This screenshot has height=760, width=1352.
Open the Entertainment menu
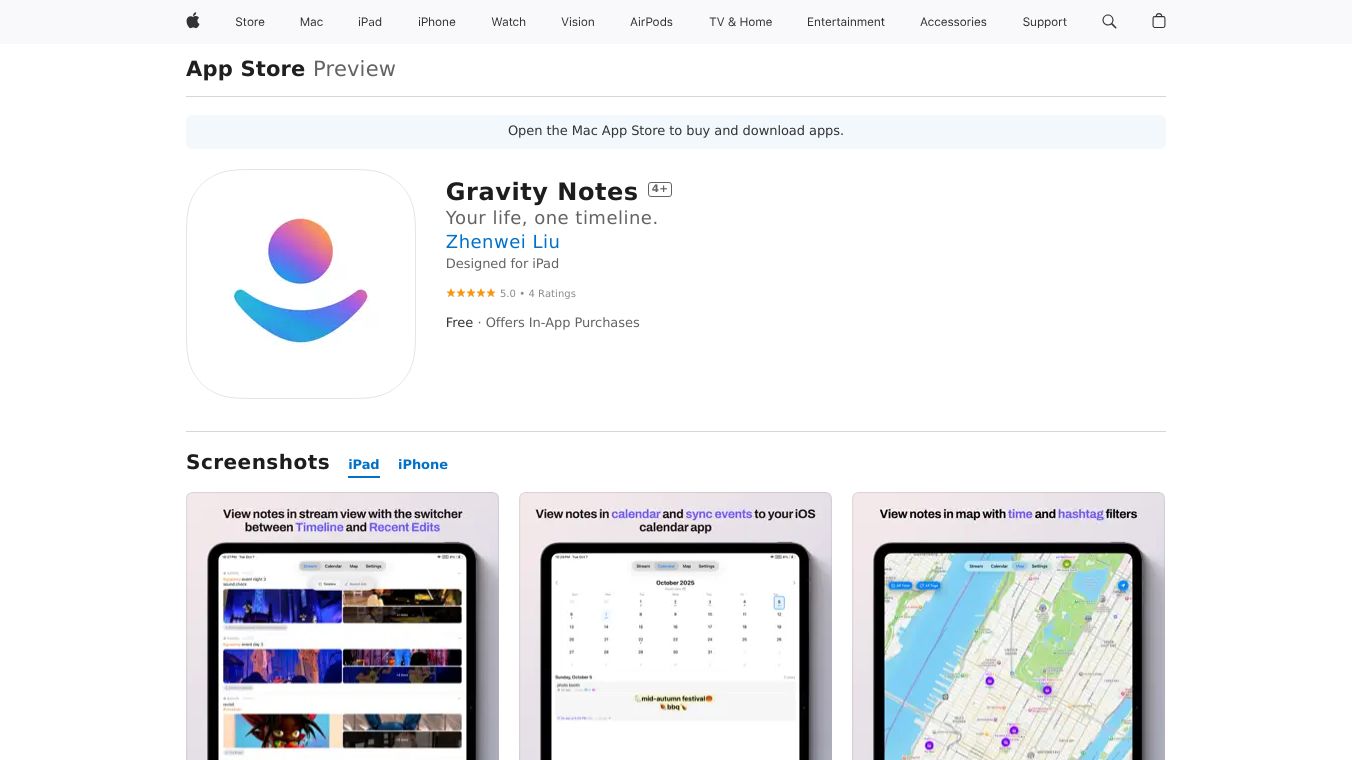(846, 22)
